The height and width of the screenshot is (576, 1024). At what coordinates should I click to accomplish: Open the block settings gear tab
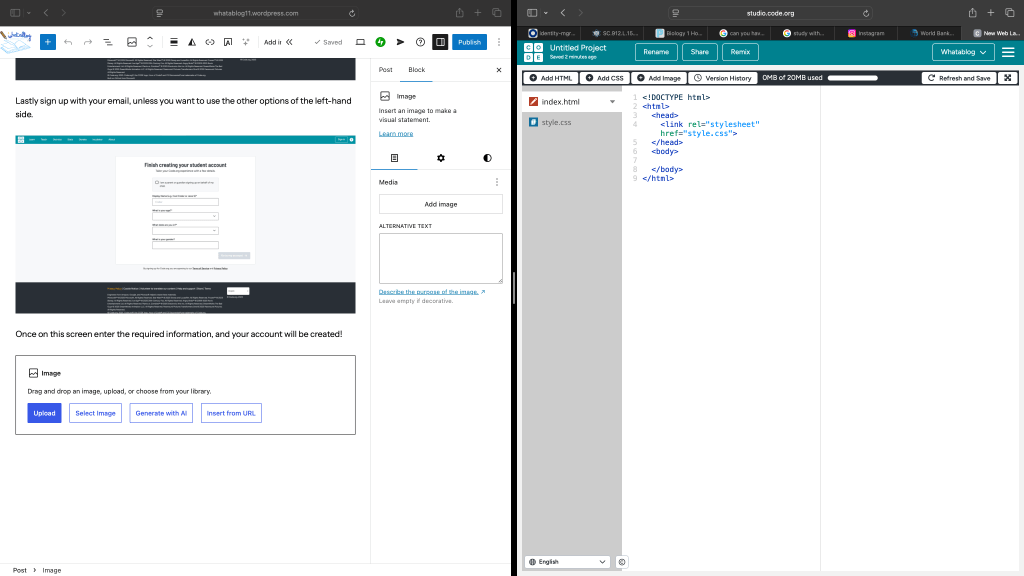pos(441,158)
